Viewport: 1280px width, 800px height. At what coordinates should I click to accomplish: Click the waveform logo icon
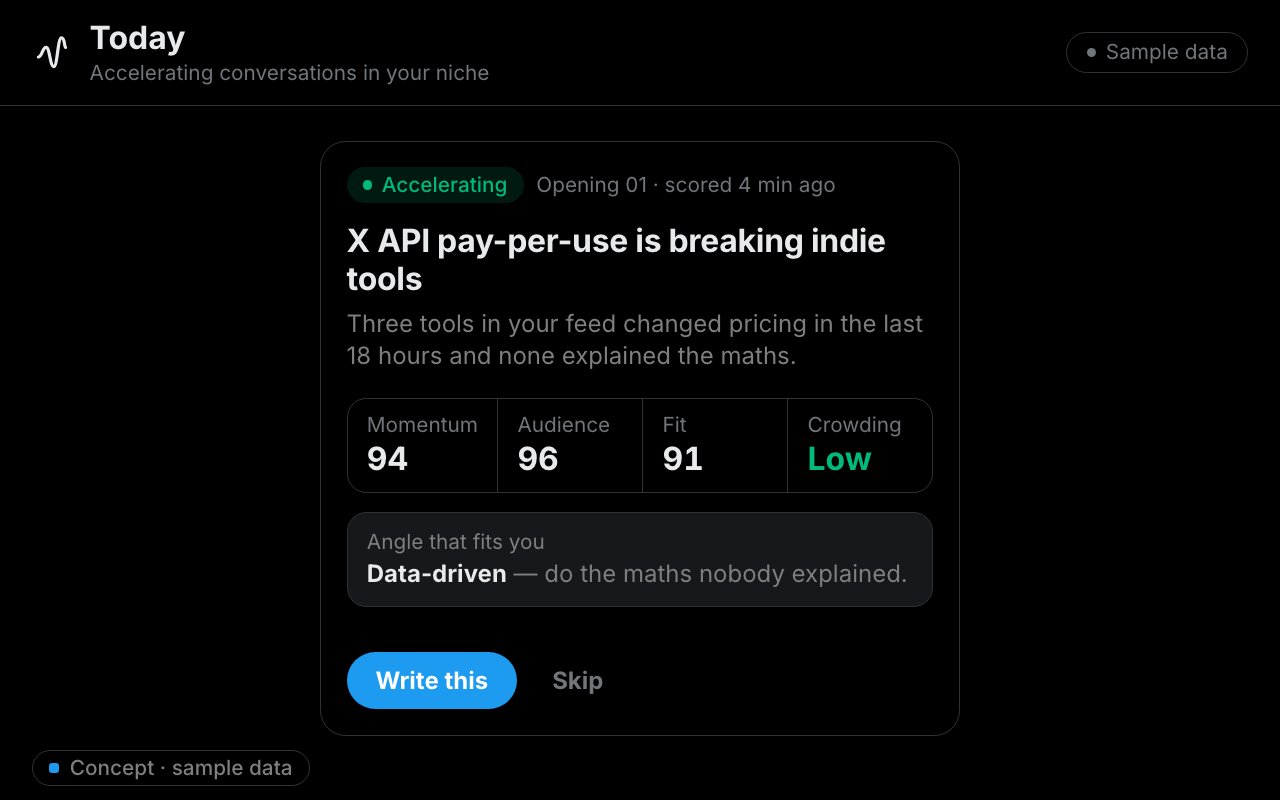52,52
